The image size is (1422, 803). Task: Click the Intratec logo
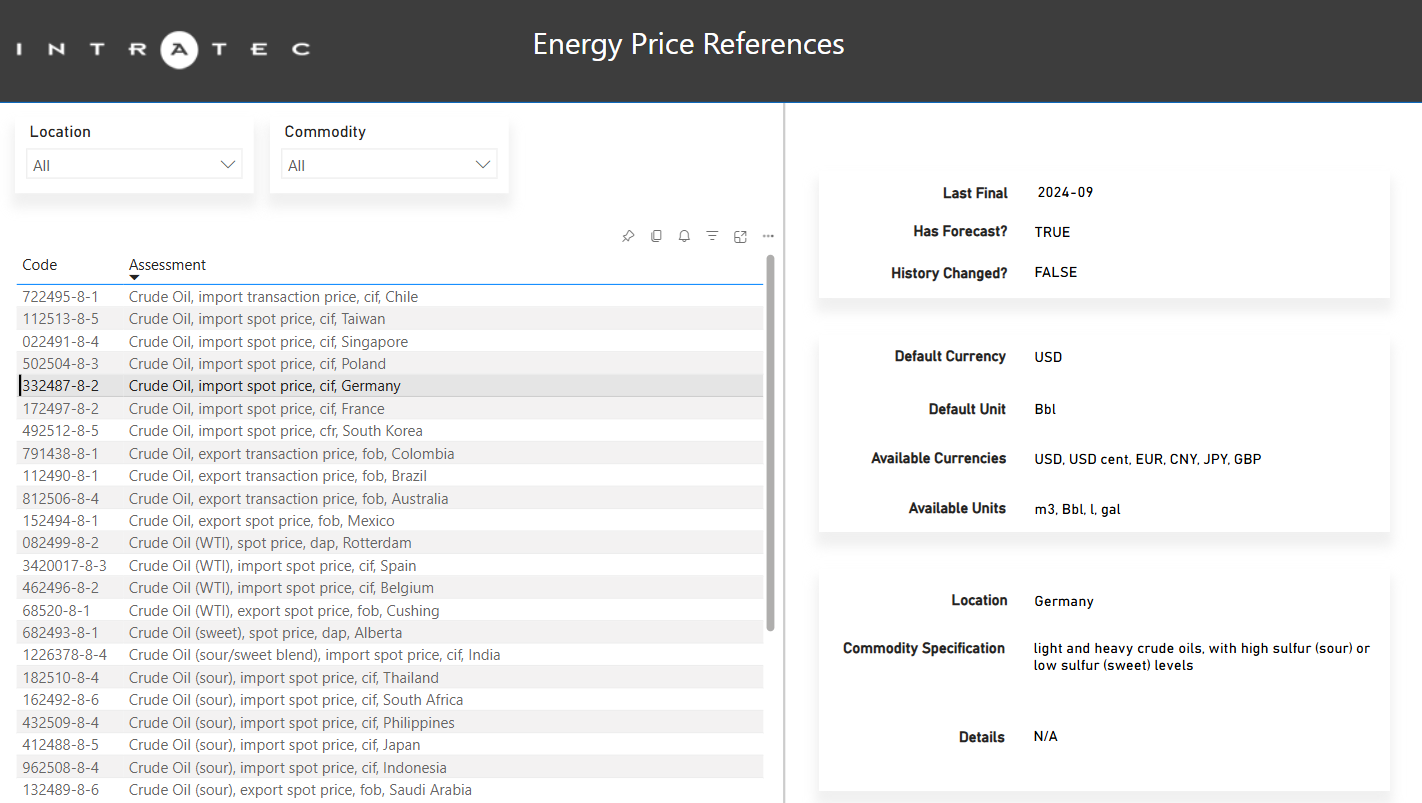tap(163, 48)
